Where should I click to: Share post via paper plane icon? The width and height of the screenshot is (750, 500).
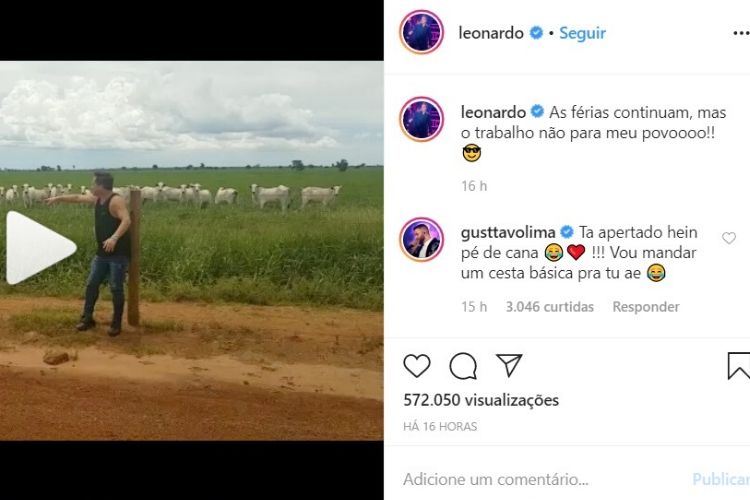(508, 366)
